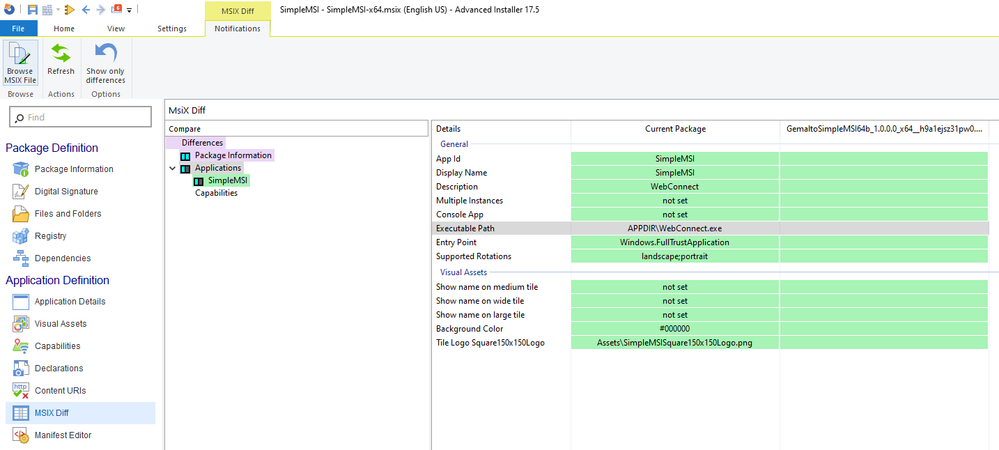Switch to the Settings ribbon tab
This screenshot has height=450, width=999.
pyautogui.click(x=171, y=29)
